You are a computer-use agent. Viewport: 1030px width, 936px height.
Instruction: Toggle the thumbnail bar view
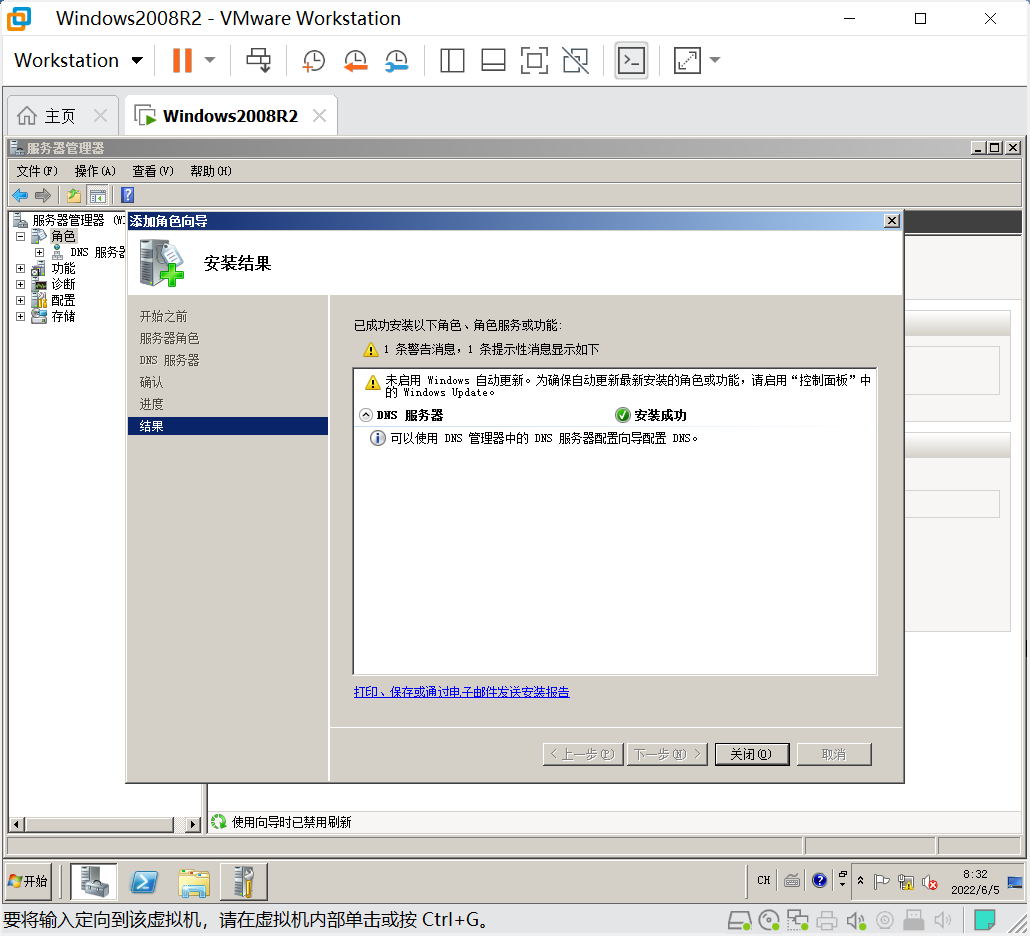493,60
